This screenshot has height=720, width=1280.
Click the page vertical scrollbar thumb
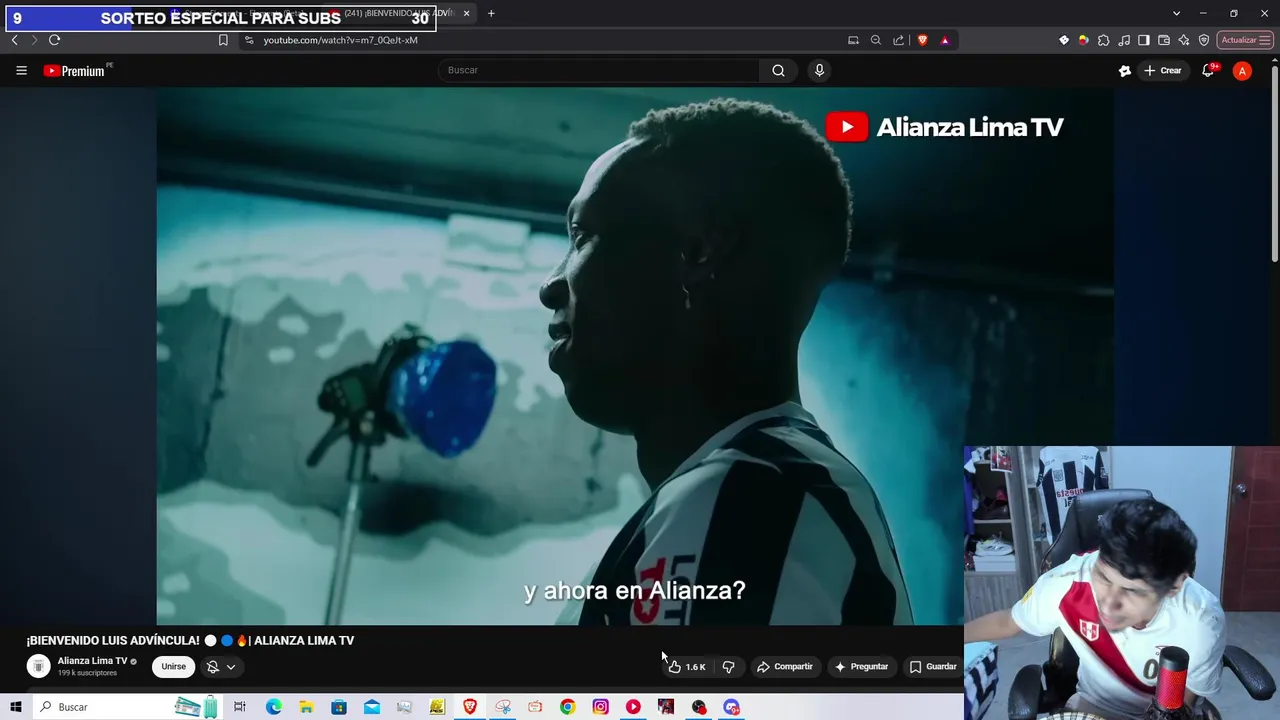pos(1274,165)
